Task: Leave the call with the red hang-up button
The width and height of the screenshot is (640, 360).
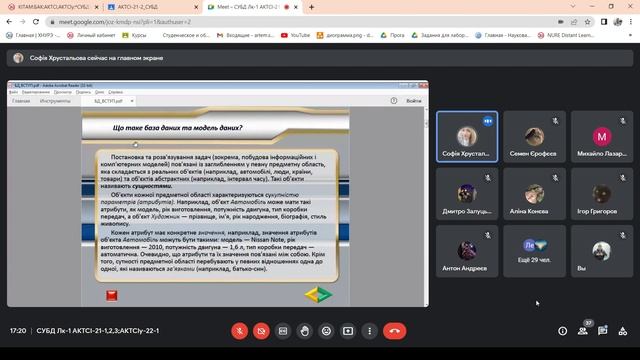Action: (394, 331)
